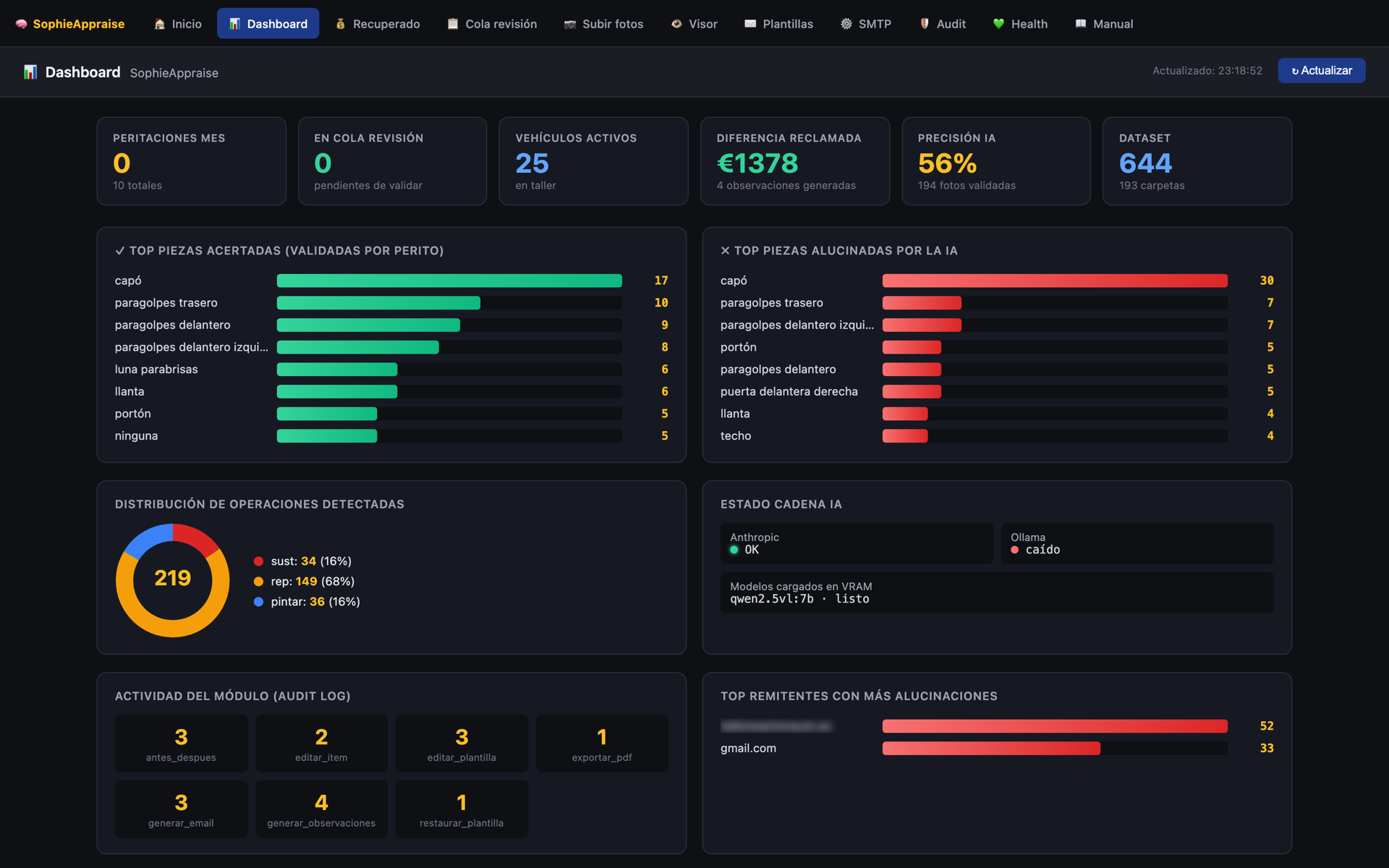The height and width of the screenshot is (868, 1389).
Task: Click the house icon next to Inicio
Action: coord(160,24)
